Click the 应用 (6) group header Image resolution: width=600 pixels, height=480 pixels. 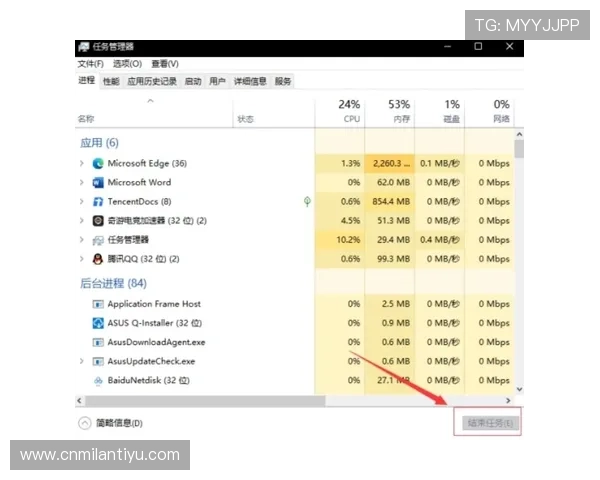coord(99,143)
